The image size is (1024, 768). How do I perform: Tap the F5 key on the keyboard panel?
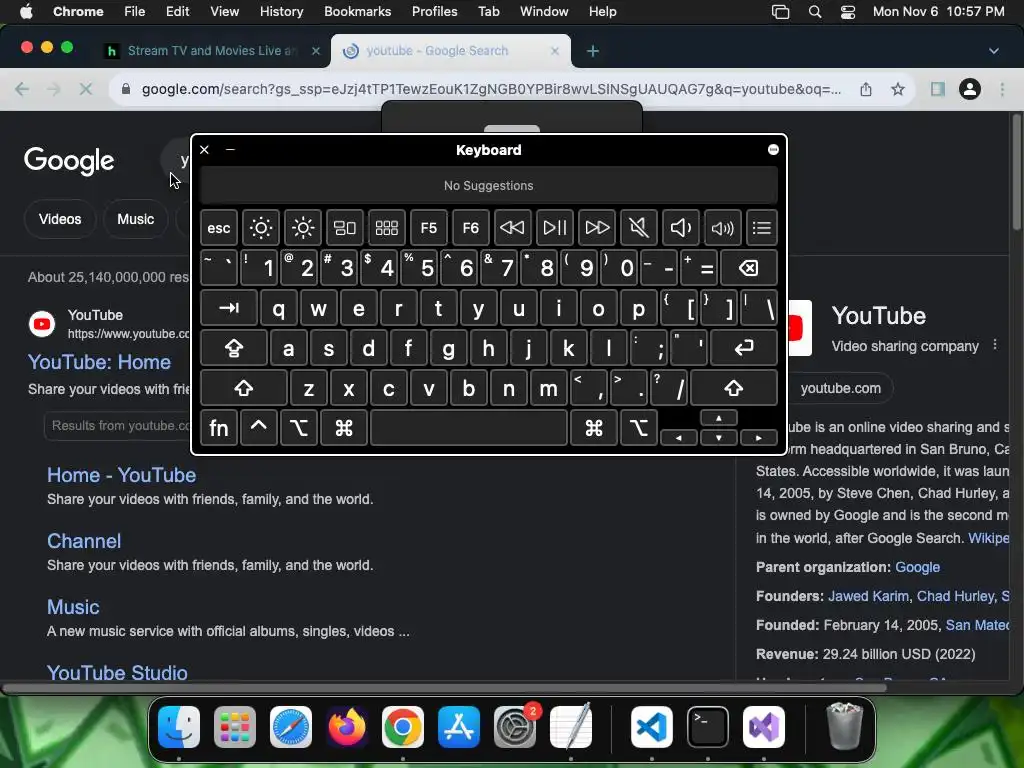(x=428, y=228)
